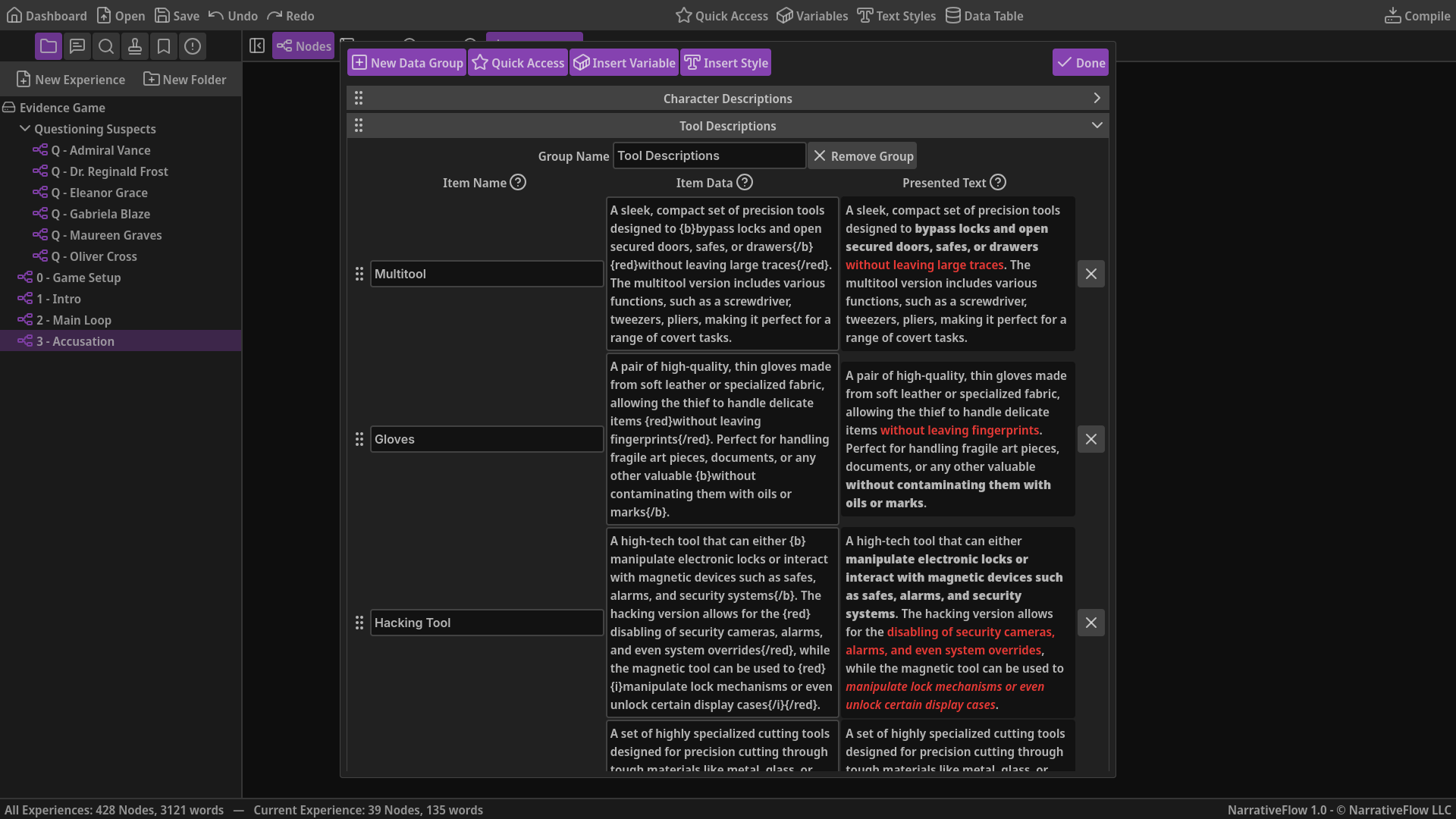Image resolution: width=1456 pixels, height=819 pixels.
Task: Delete the Gloves item row
Action: [x=1091, y=439]
